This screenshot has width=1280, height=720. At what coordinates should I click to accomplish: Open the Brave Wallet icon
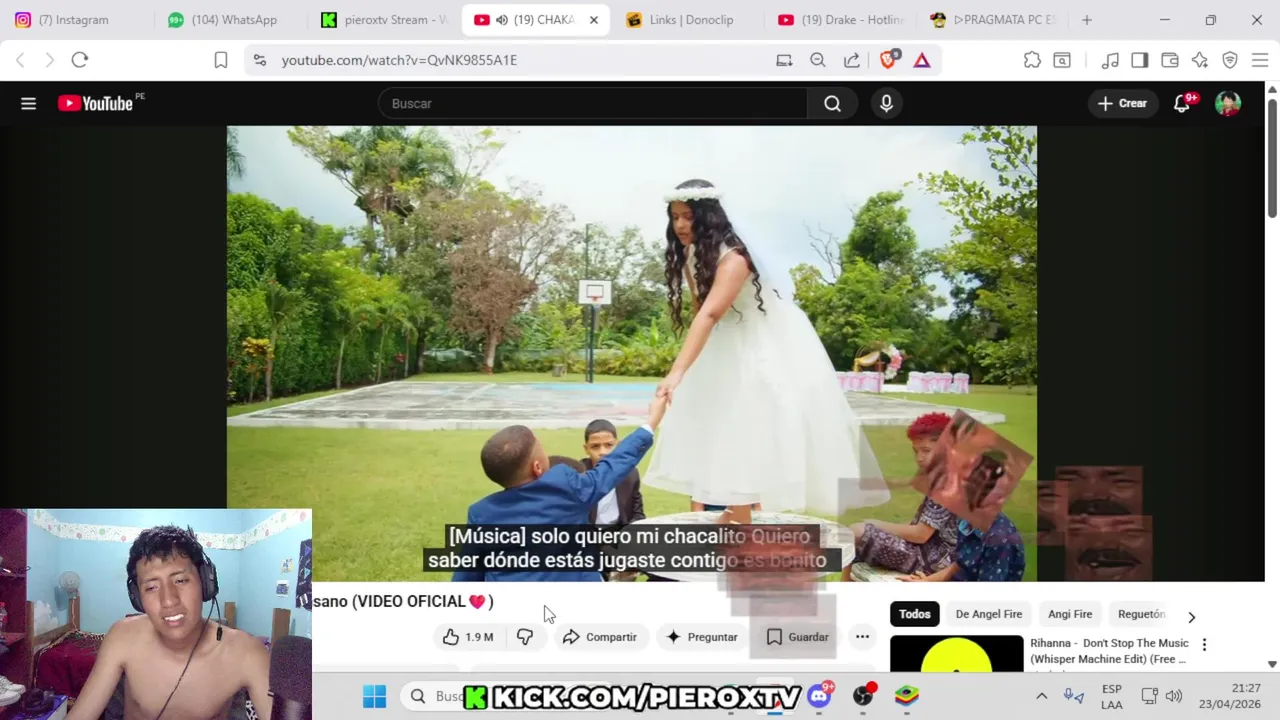click(x=1170, y=60)
